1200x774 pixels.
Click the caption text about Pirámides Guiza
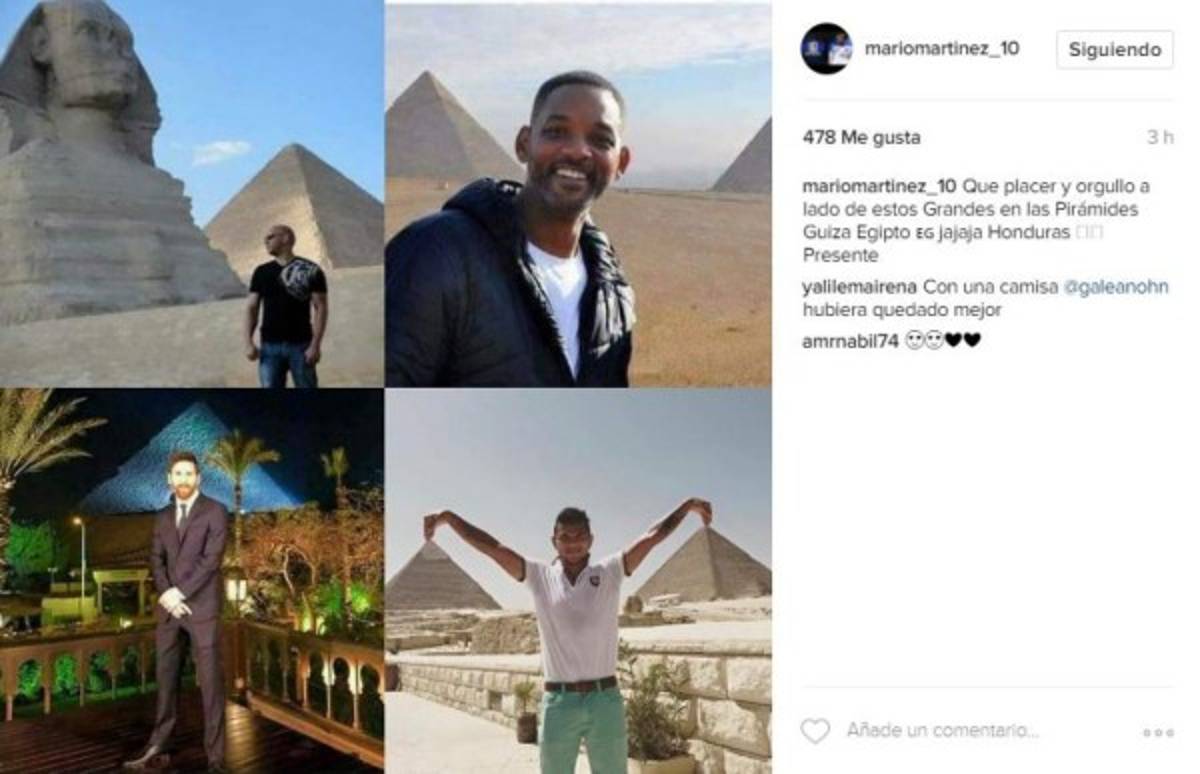(987, 221)
